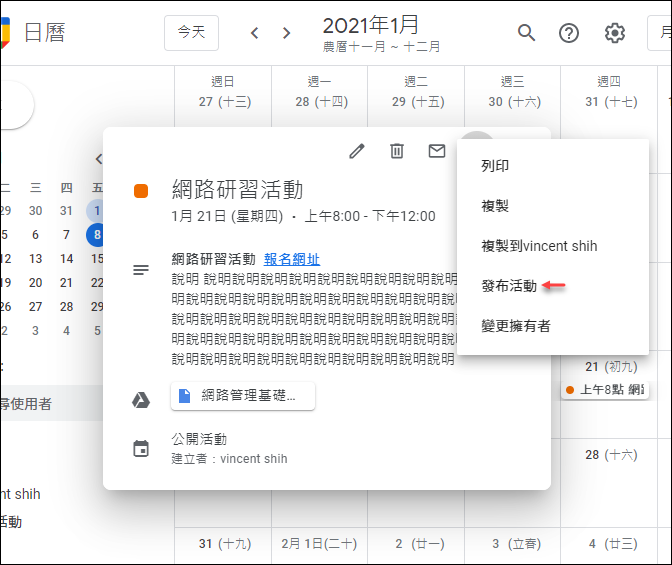The height and width of the screenshot is (565, 672).
Task: Click event time 上午8:00 - 下午12:00 text
Action: (370, 216)
